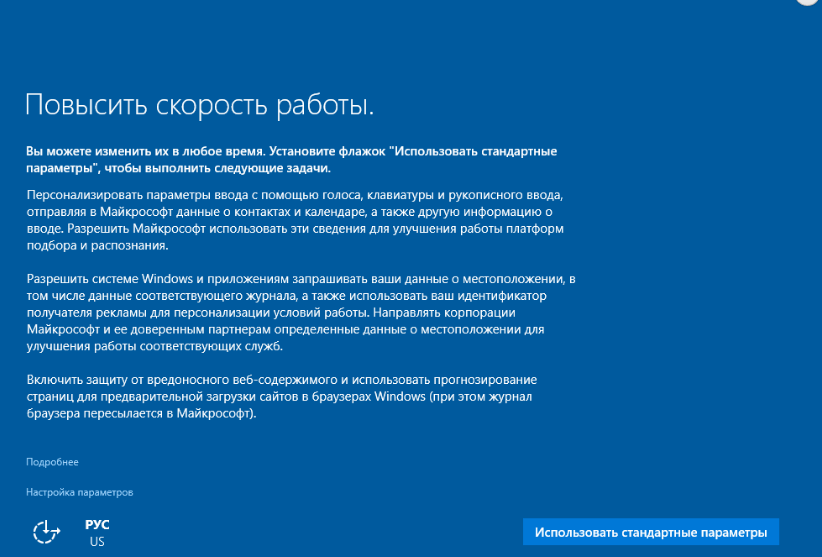Click the paragraph starting Включить защиту от вредоносного
The image size is (822, 557).
pos(282,396)
